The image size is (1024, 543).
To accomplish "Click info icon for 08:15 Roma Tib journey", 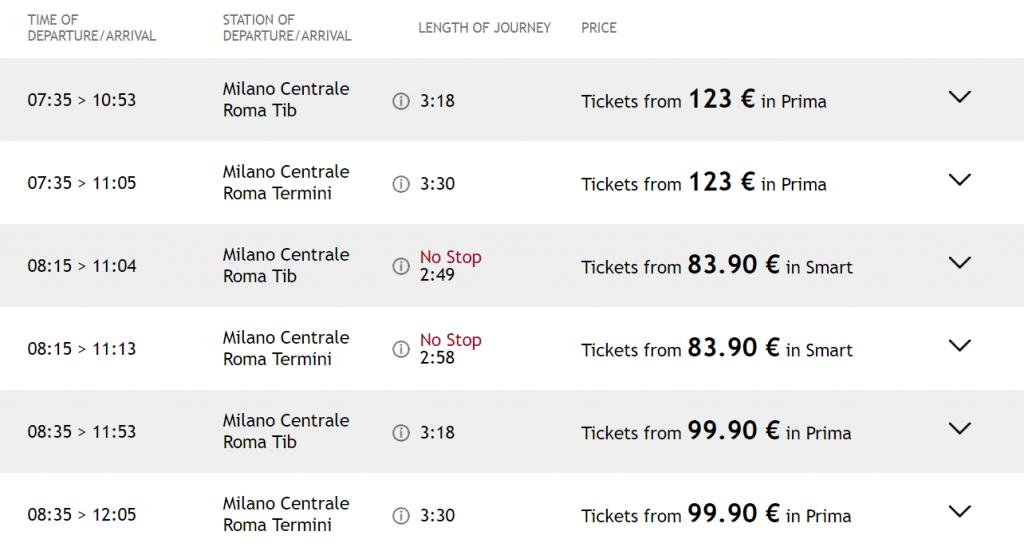I will [x=401, y=266].
